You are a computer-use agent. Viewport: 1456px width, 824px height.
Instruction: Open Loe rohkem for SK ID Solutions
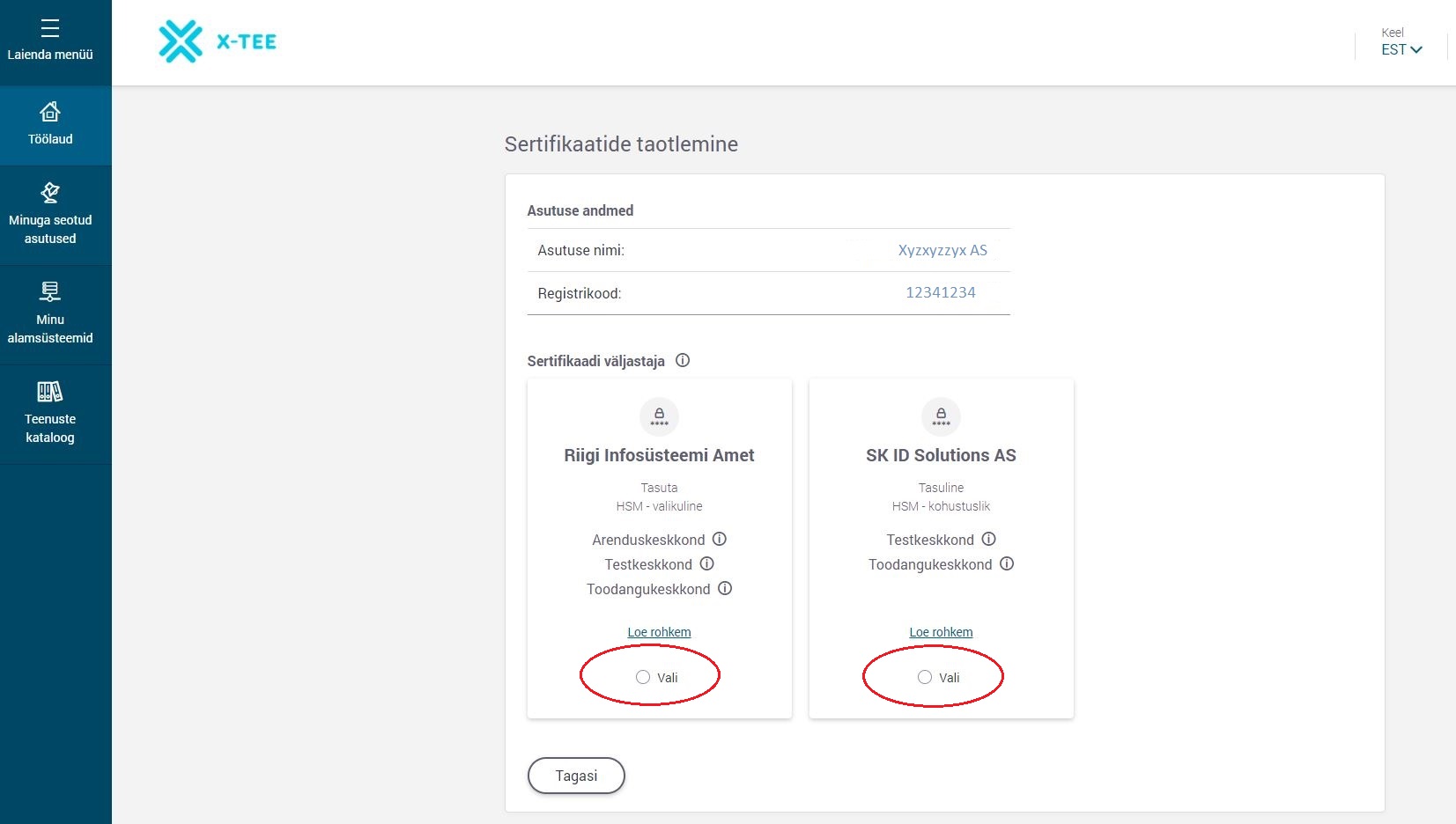pyautogui.click(x=941, y=632)
